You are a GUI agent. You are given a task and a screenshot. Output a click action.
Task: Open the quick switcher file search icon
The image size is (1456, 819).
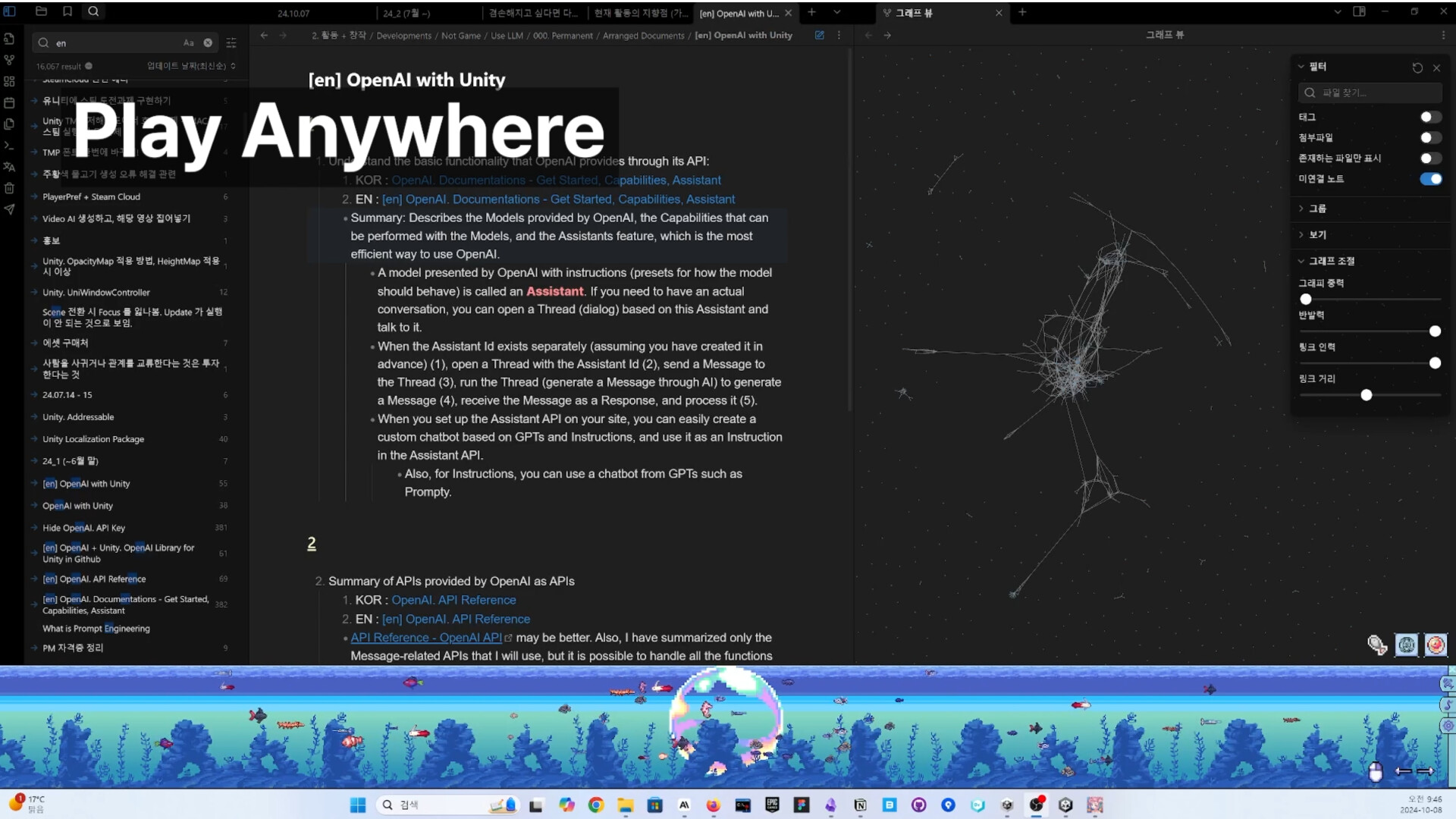click(x=9, y=39)
